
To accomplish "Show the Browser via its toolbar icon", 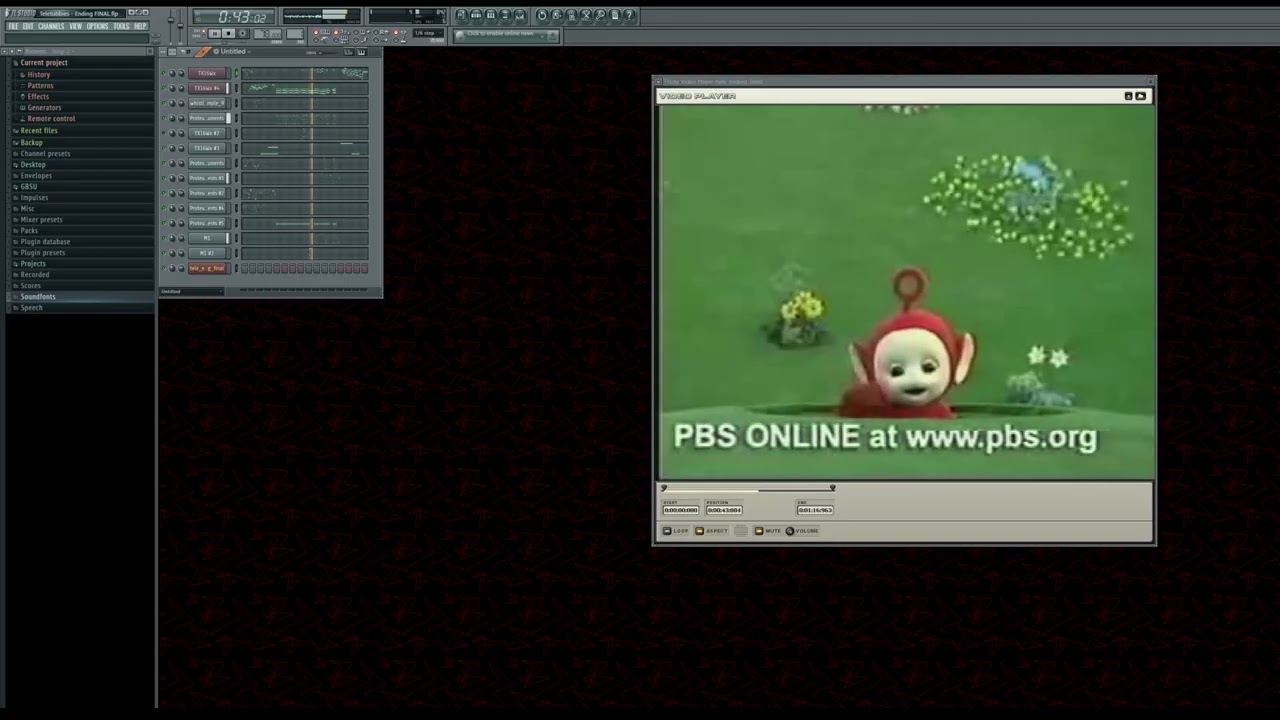I will pos(505,15).
